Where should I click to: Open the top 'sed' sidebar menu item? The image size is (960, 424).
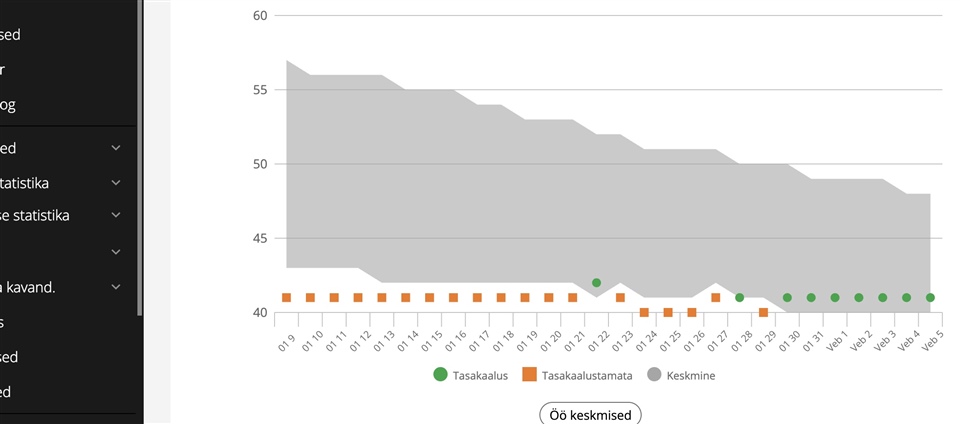coord(10,35)
